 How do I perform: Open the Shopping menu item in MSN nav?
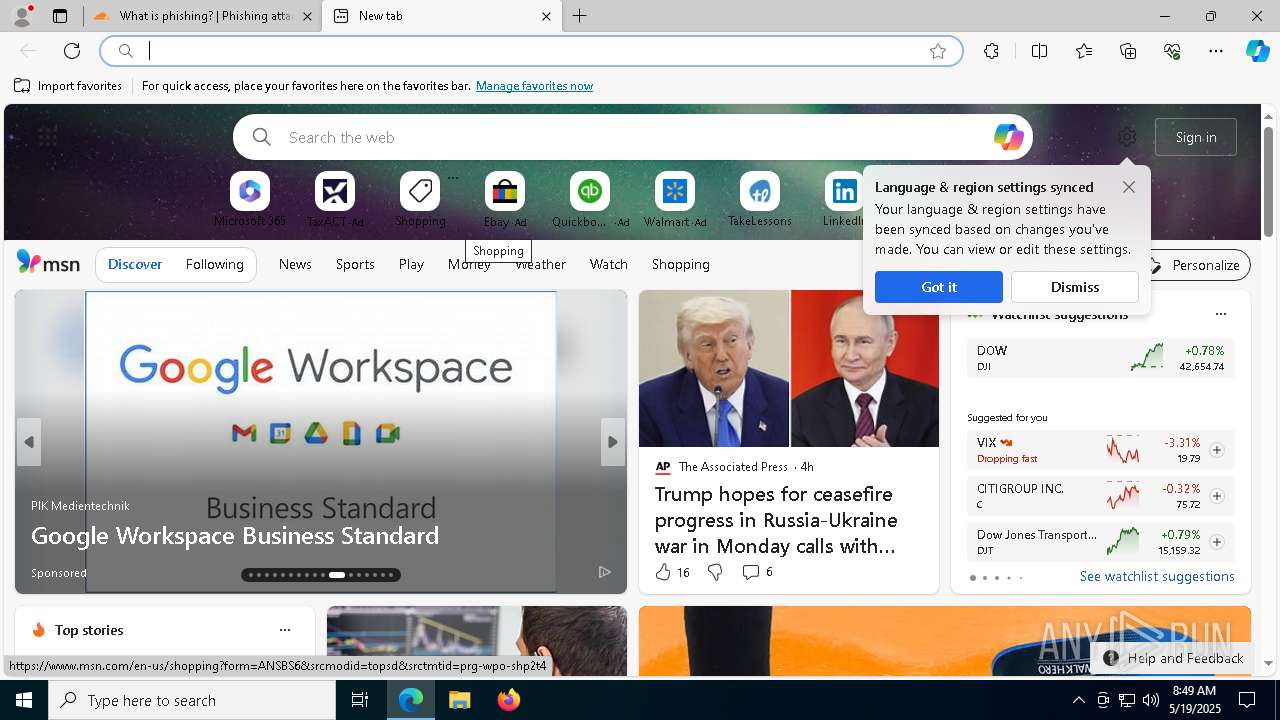pyautogui.click(x=681, y=264)
